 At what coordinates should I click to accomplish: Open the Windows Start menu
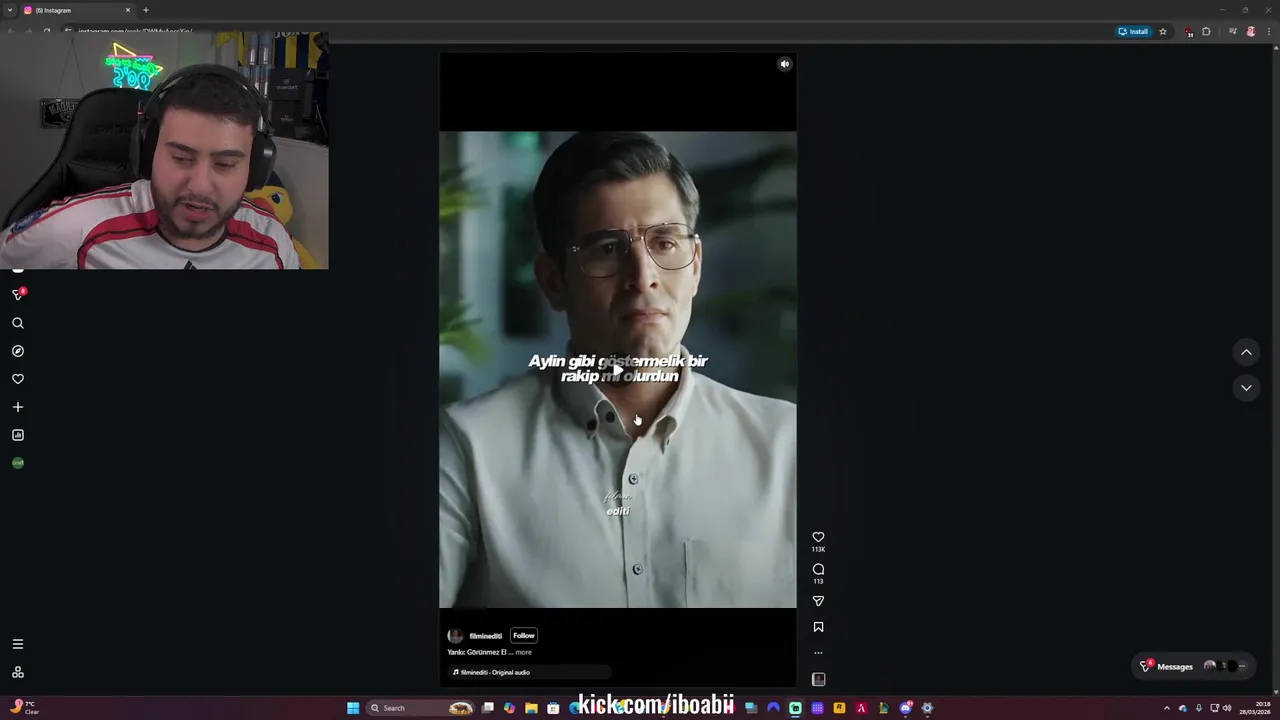coord(353,708)
